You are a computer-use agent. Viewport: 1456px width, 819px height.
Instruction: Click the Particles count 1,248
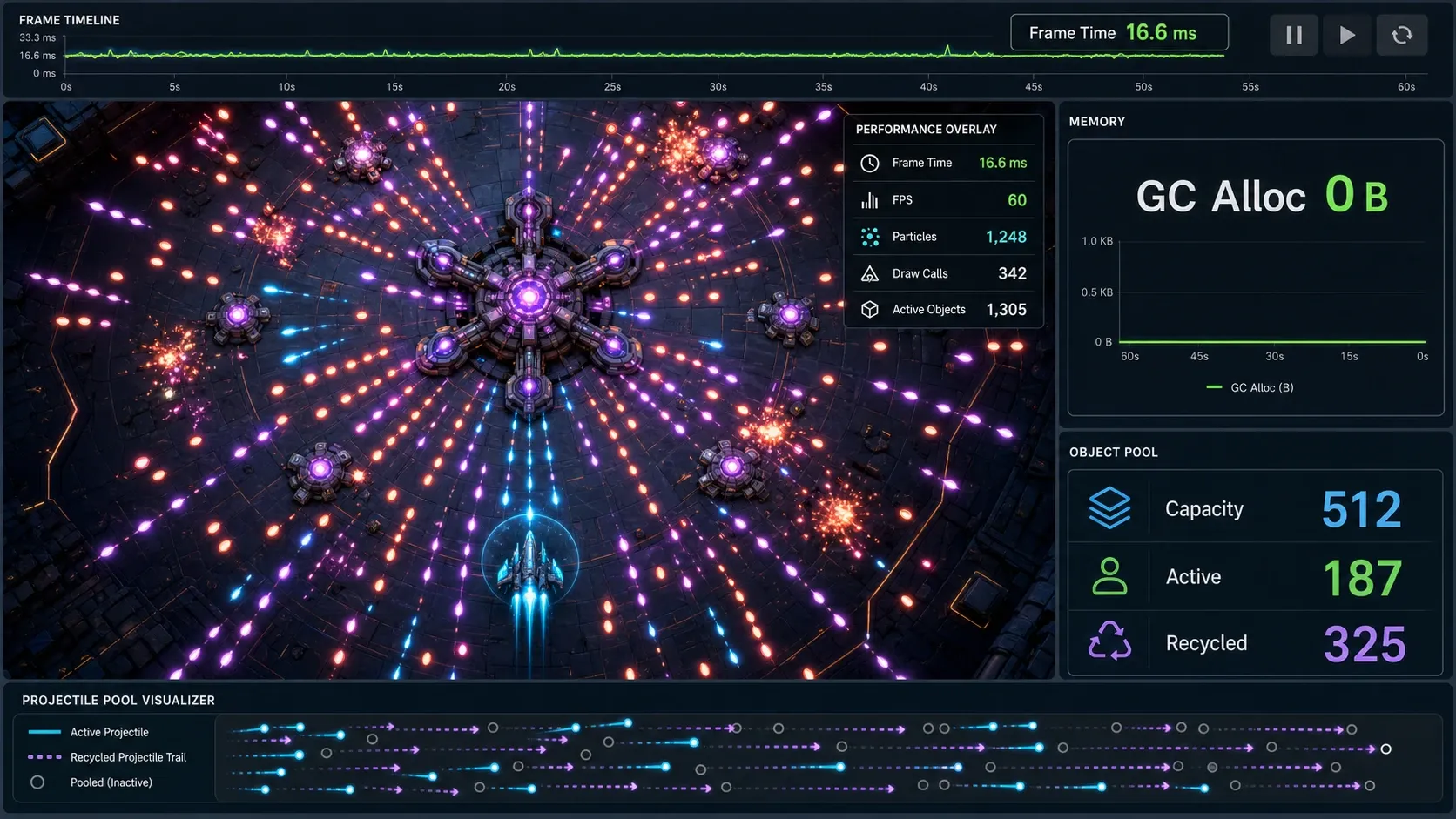coord(1006,237)
